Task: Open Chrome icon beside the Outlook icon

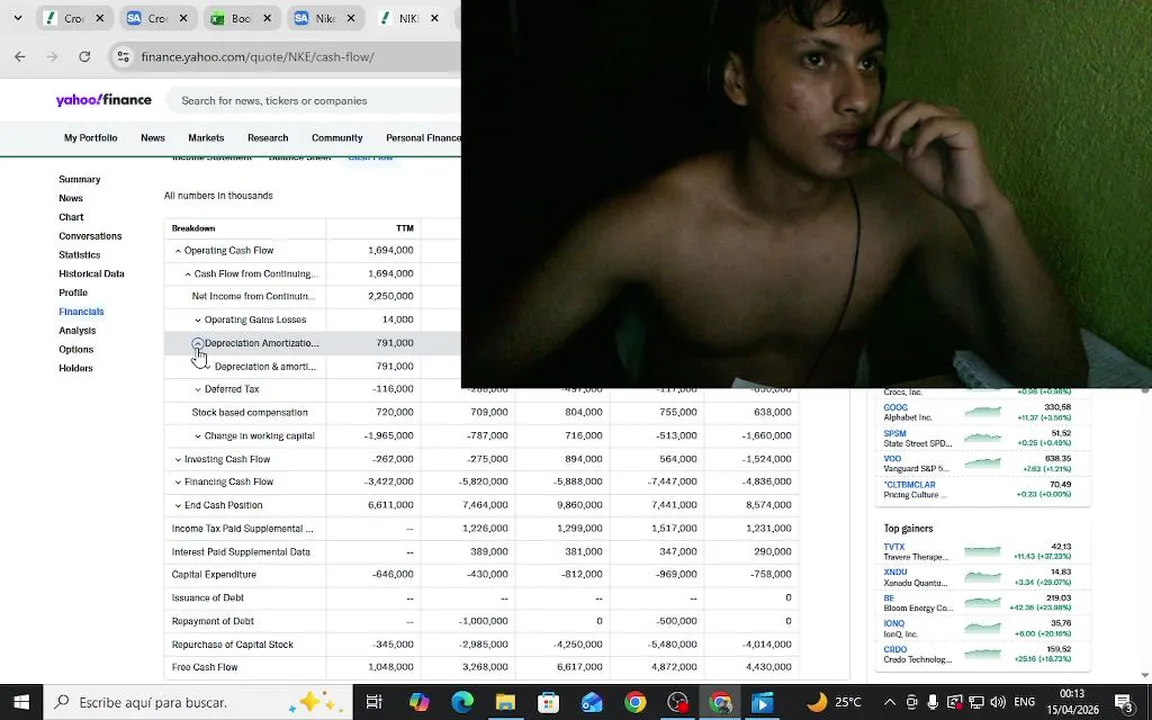Action: (635, 702)
